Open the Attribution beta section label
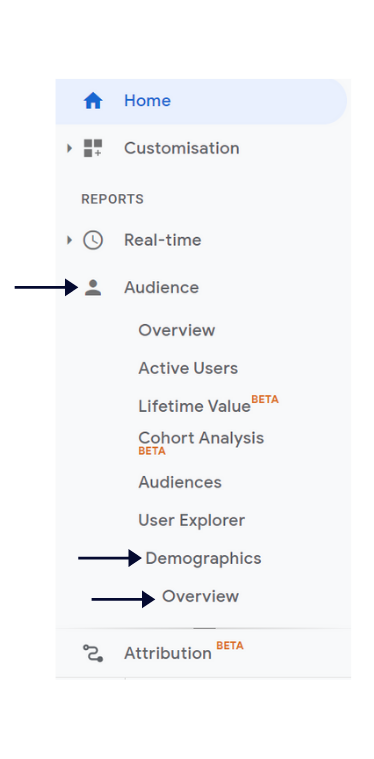374x759 pixels. [x=167, y=653]
